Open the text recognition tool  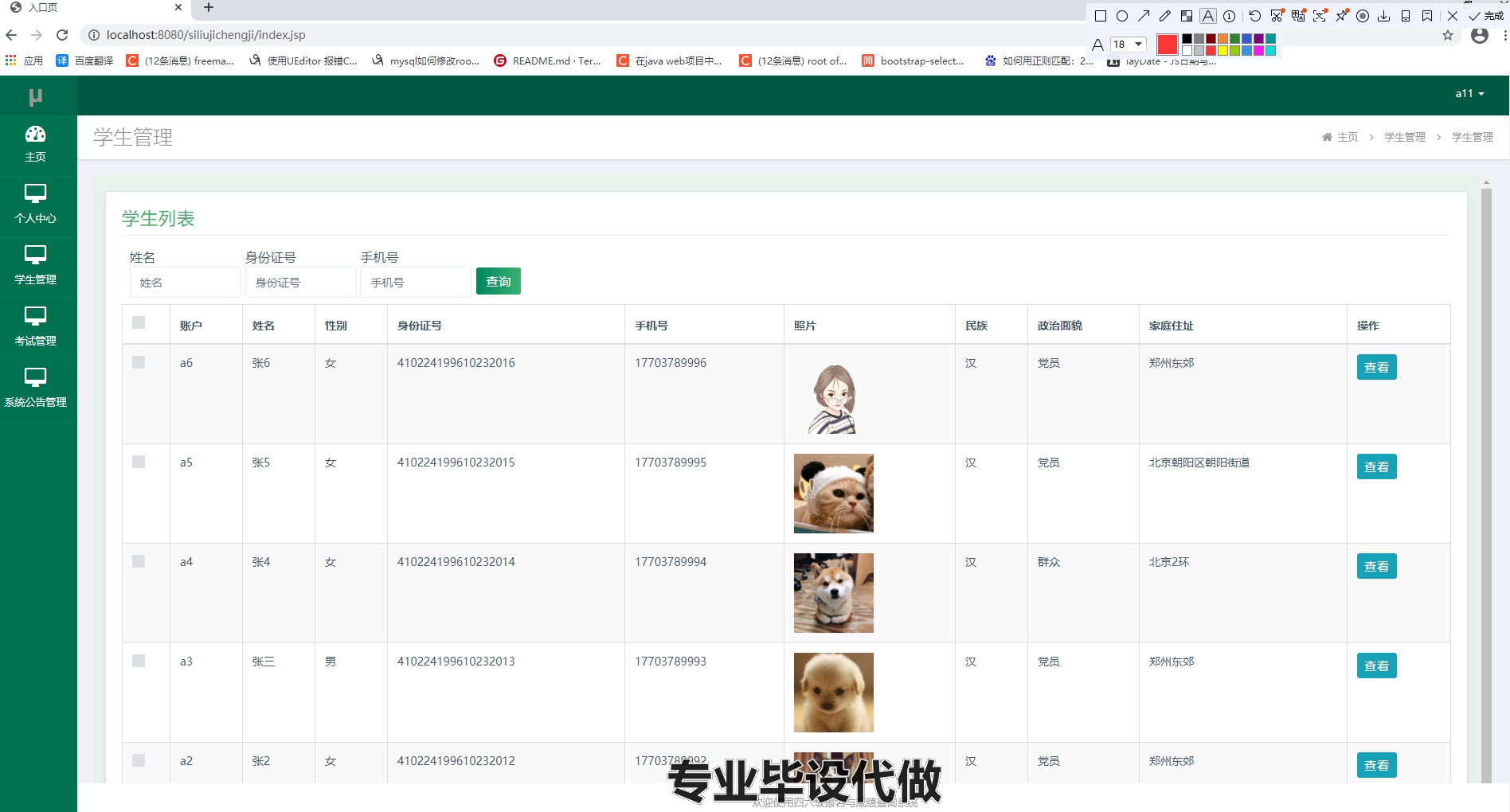1320,16
